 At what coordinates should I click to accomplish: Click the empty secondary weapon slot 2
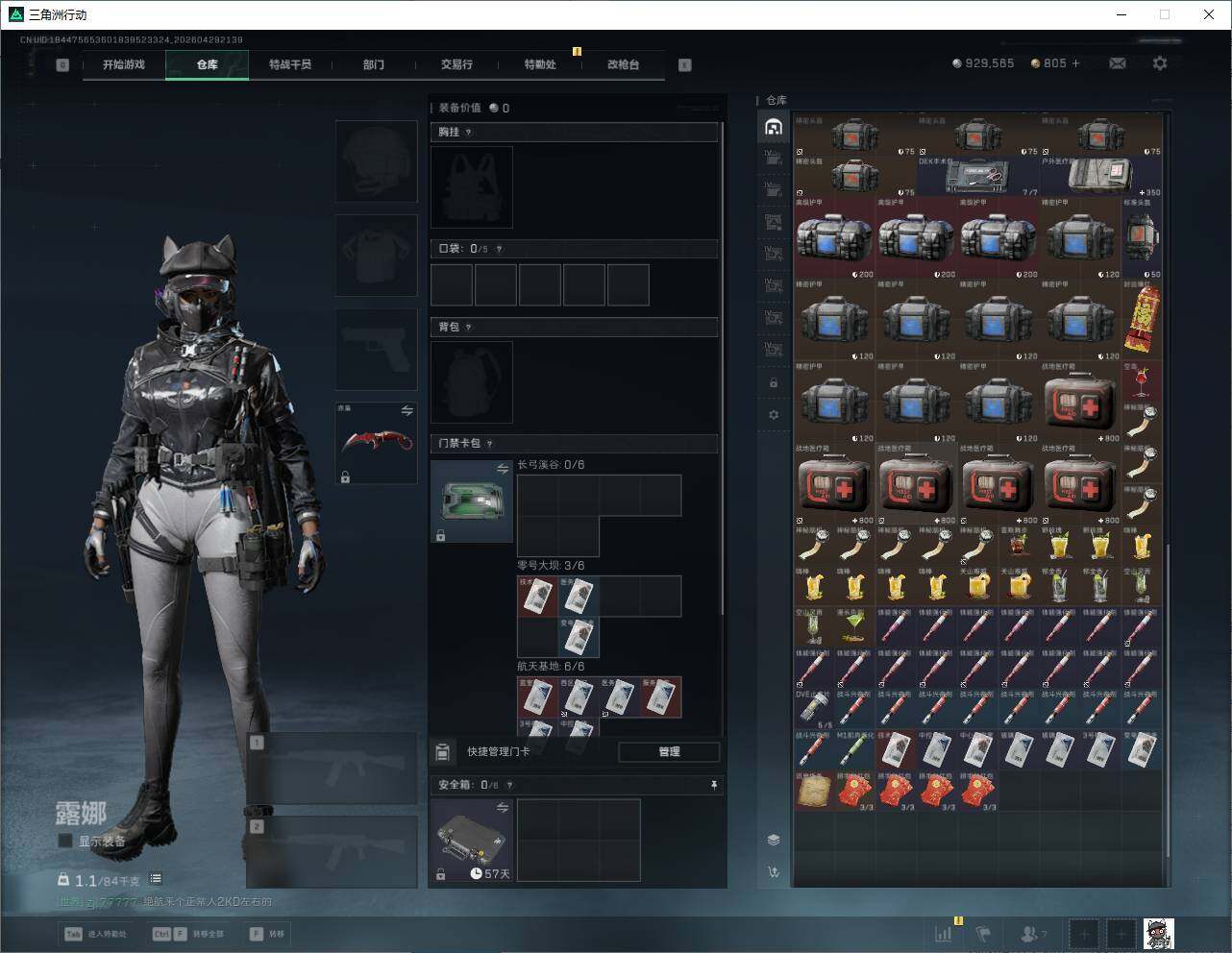pos(332,852)
